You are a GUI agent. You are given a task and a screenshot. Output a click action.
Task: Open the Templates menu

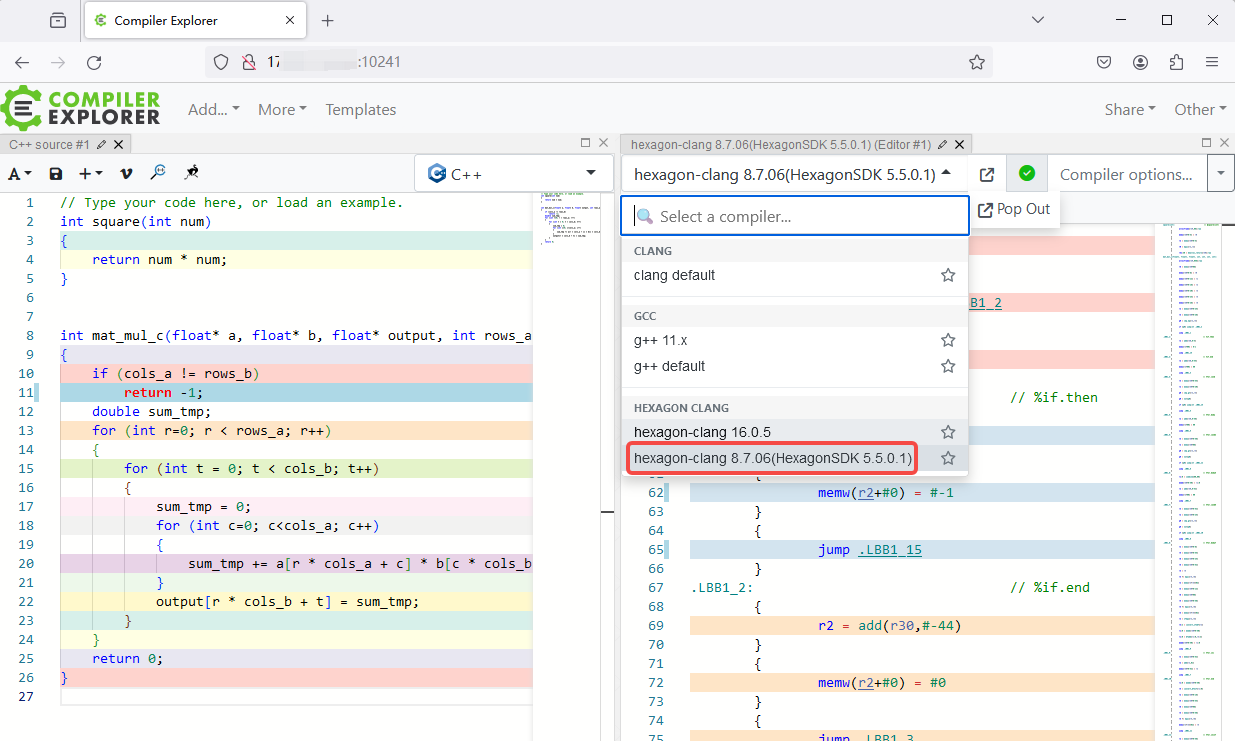(361, 109)
